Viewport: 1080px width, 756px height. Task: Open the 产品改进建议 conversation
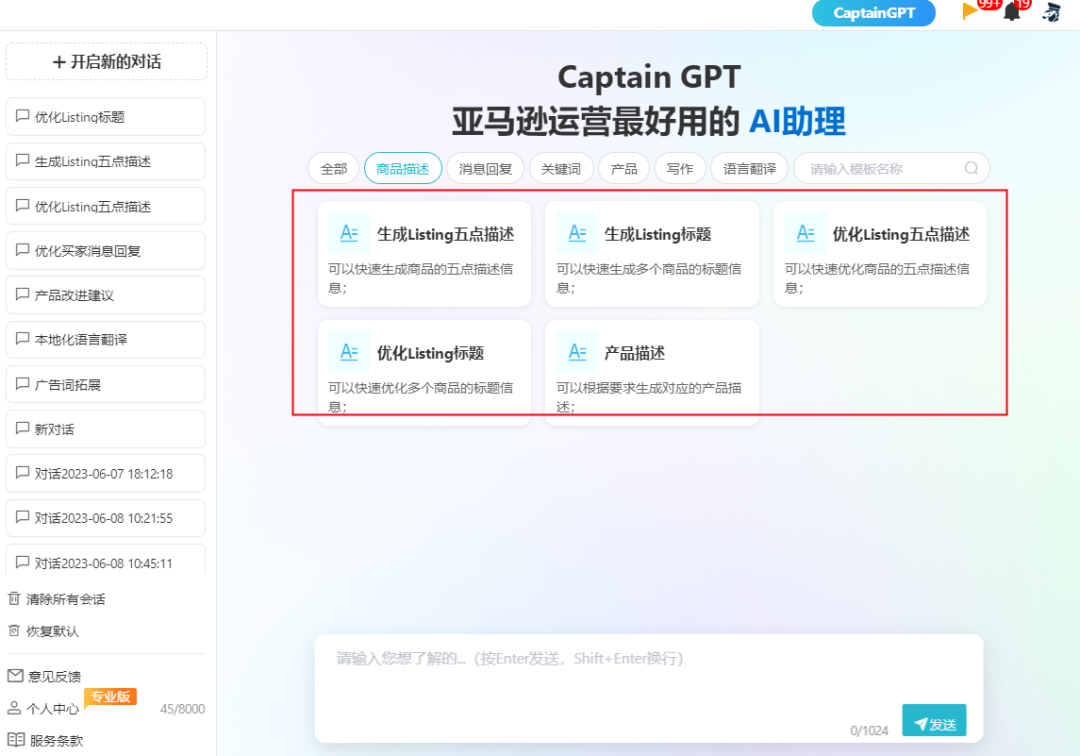[106, 295]
